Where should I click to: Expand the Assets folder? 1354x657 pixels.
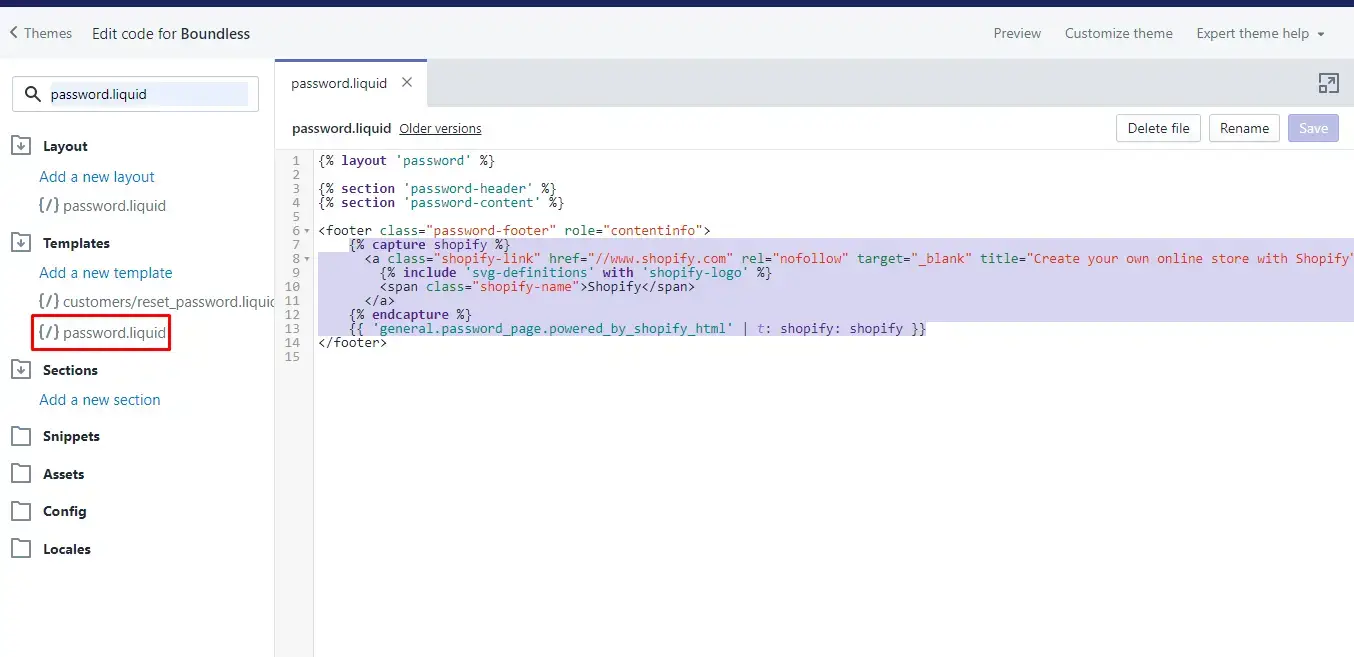click(x=47, y=474)
